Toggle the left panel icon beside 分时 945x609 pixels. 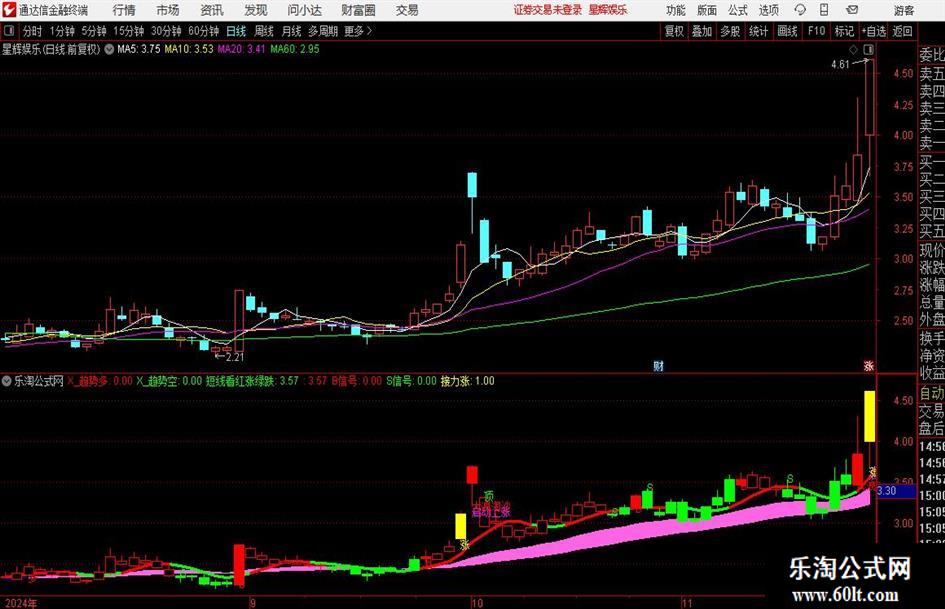(x=9, y=31)
